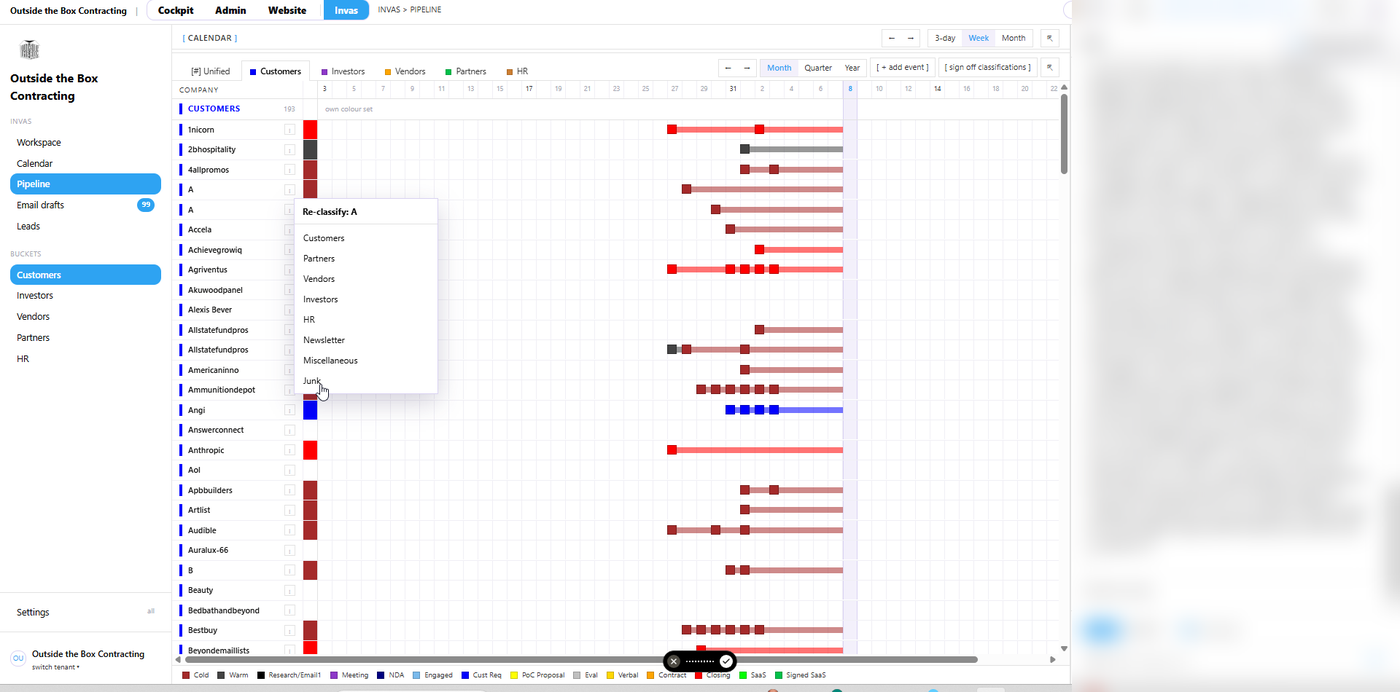Click the vertical scrollbar of the pipeline

(1064, 135)
